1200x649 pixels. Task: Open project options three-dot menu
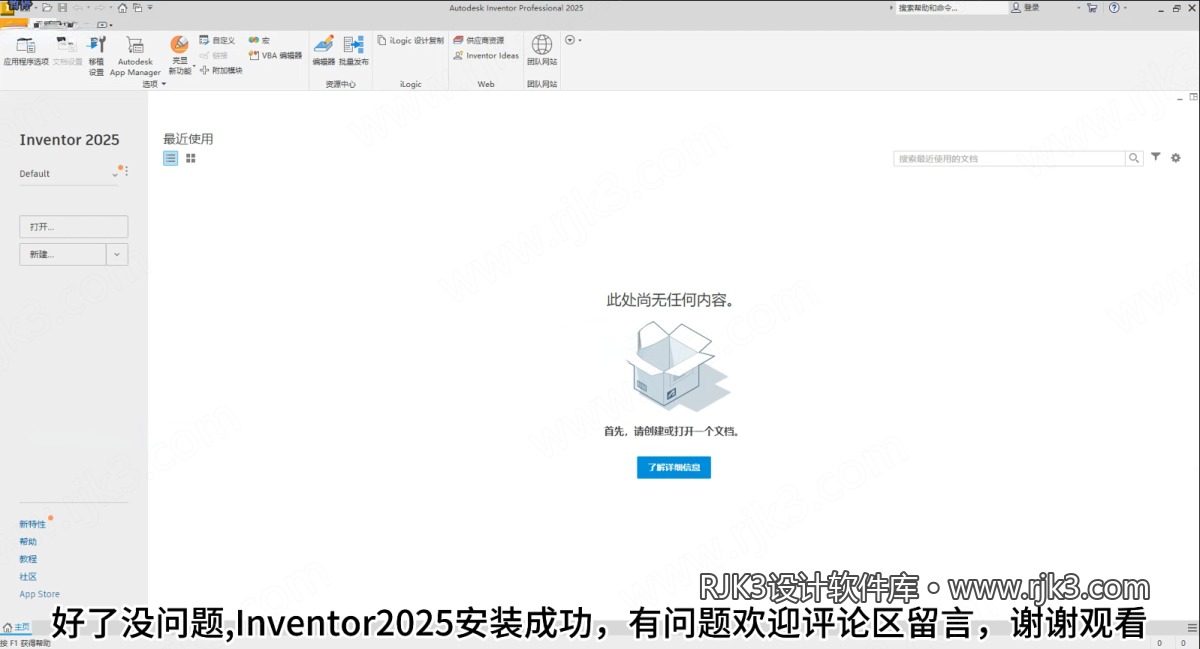126,172
